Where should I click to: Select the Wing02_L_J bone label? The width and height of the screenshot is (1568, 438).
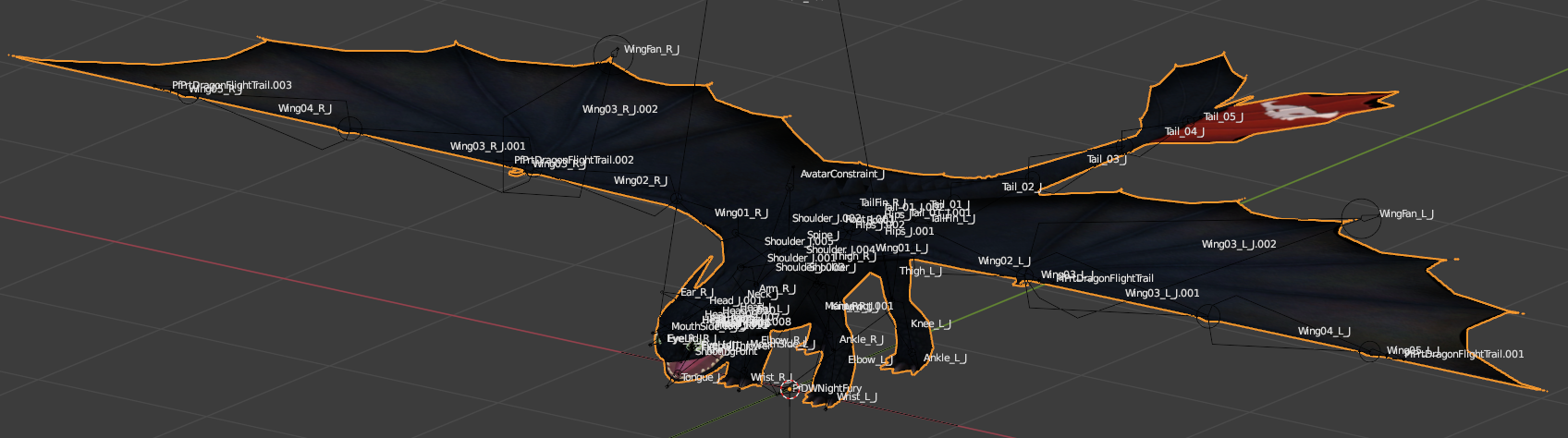click(1004, 262)
